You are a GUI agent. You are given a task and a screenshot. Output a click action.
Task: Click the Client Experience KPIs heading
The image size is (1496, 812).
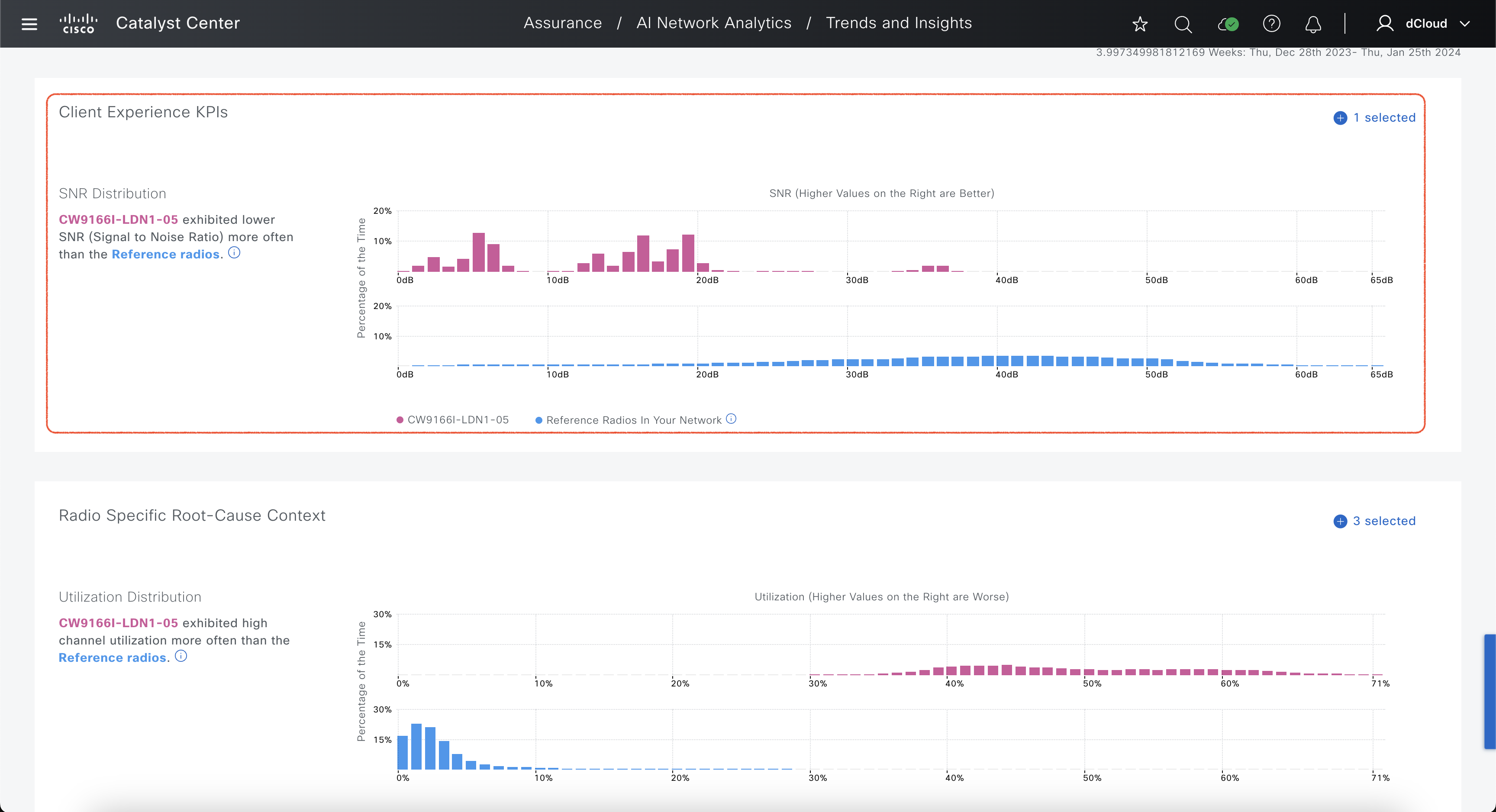pos(143,112)
